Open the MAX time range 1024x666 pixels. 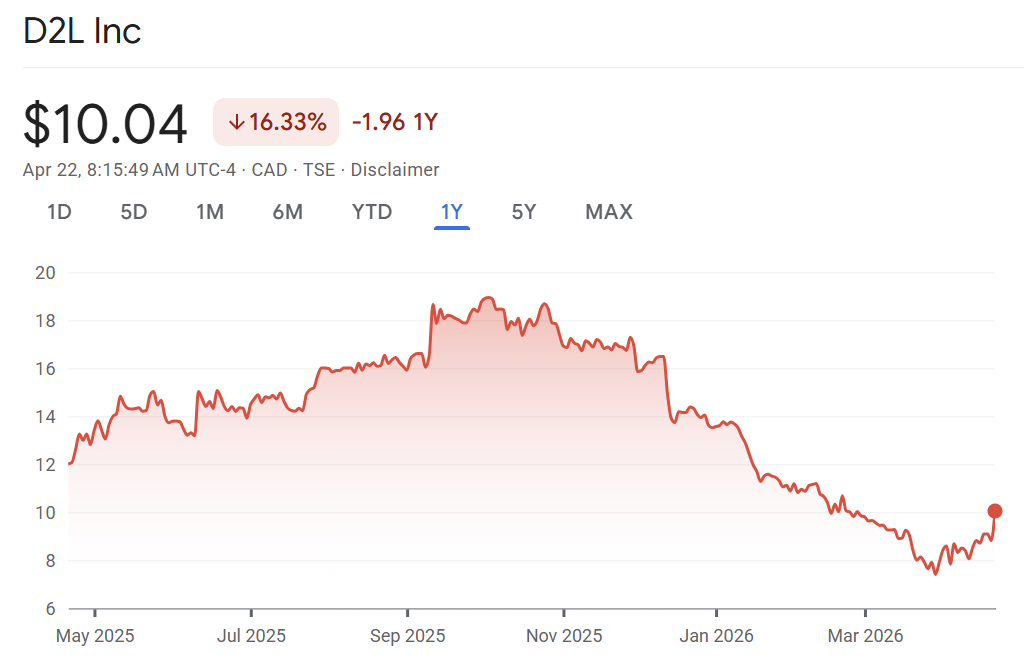tap(609, 212)
